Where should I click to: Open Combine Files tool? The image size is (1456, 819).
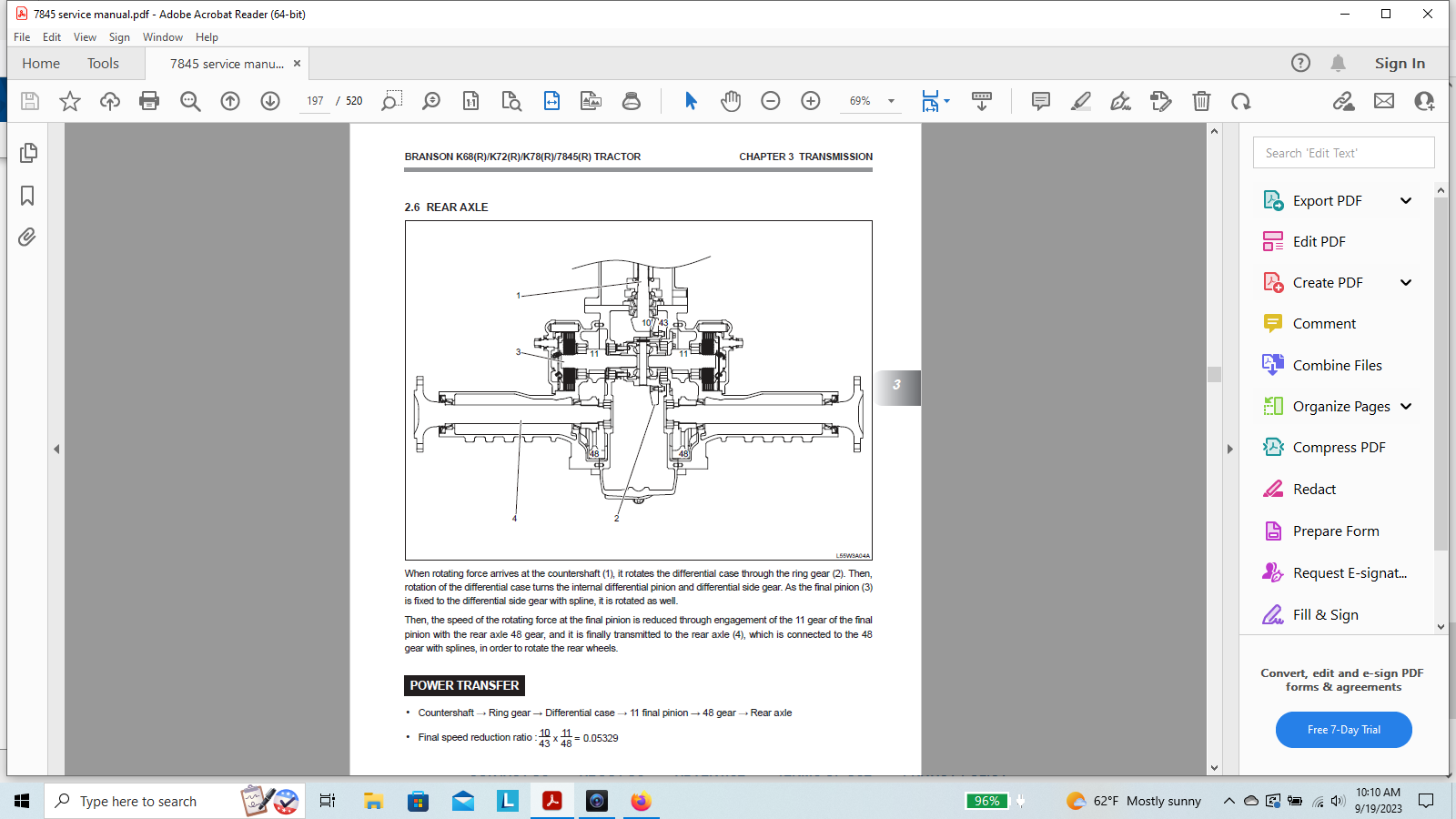[1335, 365]
